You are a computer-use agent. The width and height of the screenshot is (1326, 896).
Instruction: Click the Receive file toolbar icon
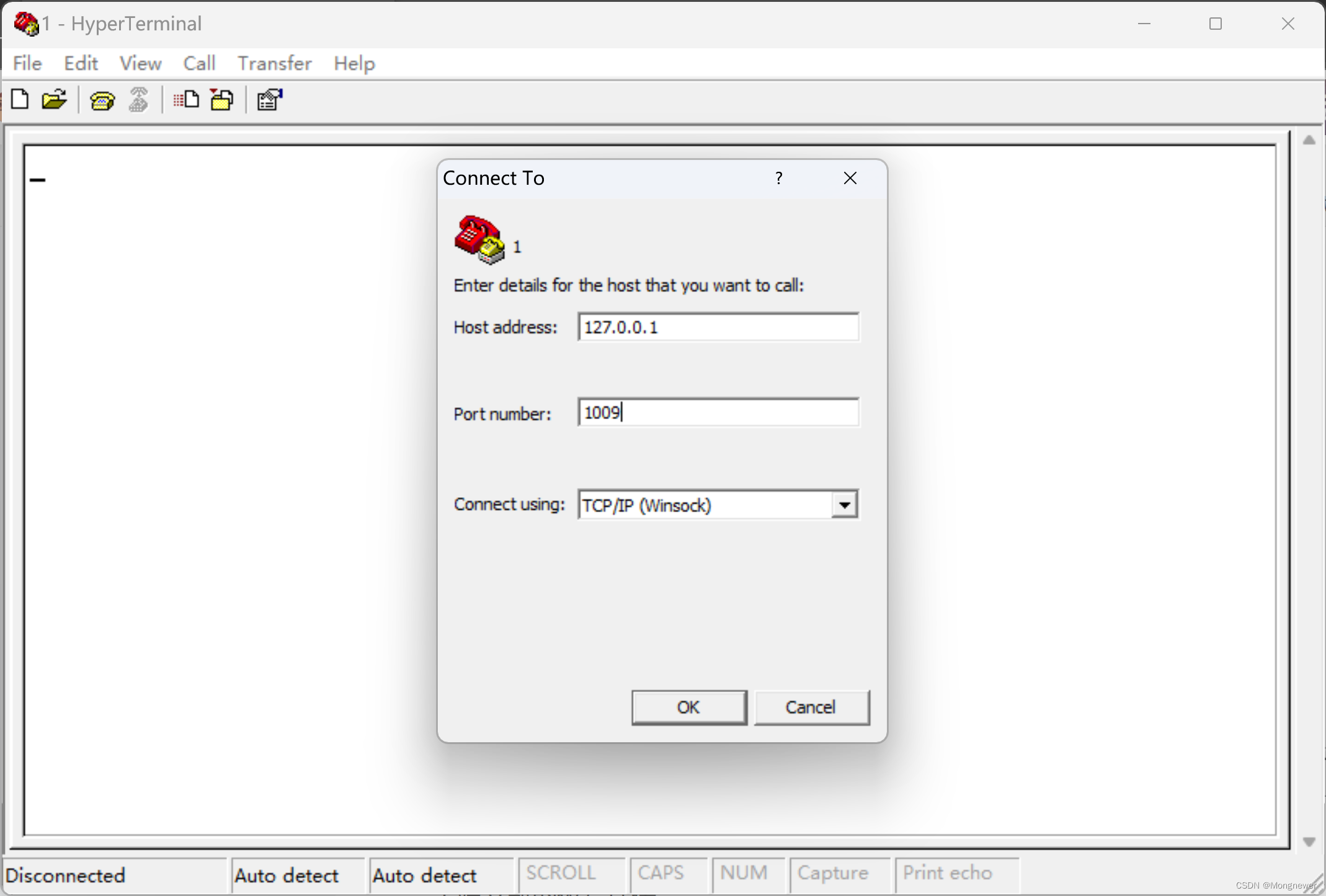[x=222, y=100]
